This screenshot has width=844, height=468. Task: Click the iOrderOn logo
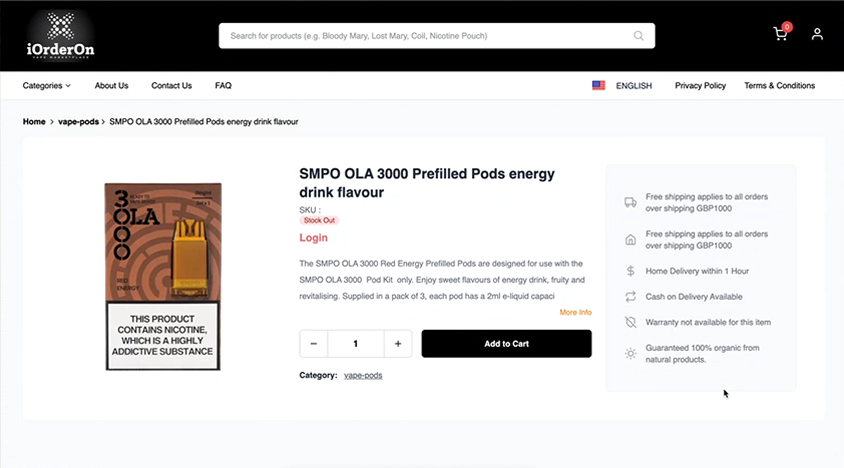61,35
